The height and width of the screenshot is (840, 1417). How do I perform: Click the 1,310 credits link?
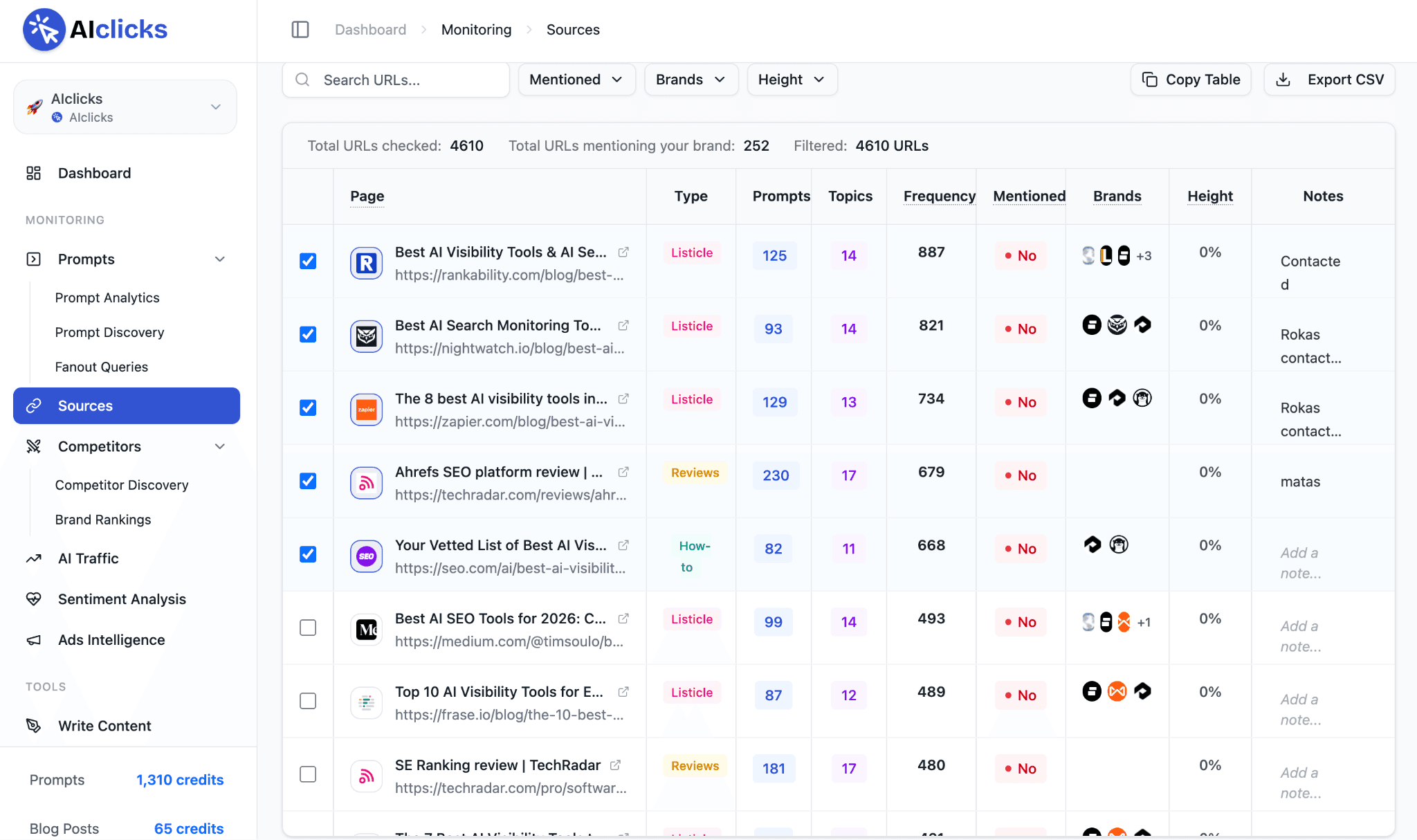[180, 780]
